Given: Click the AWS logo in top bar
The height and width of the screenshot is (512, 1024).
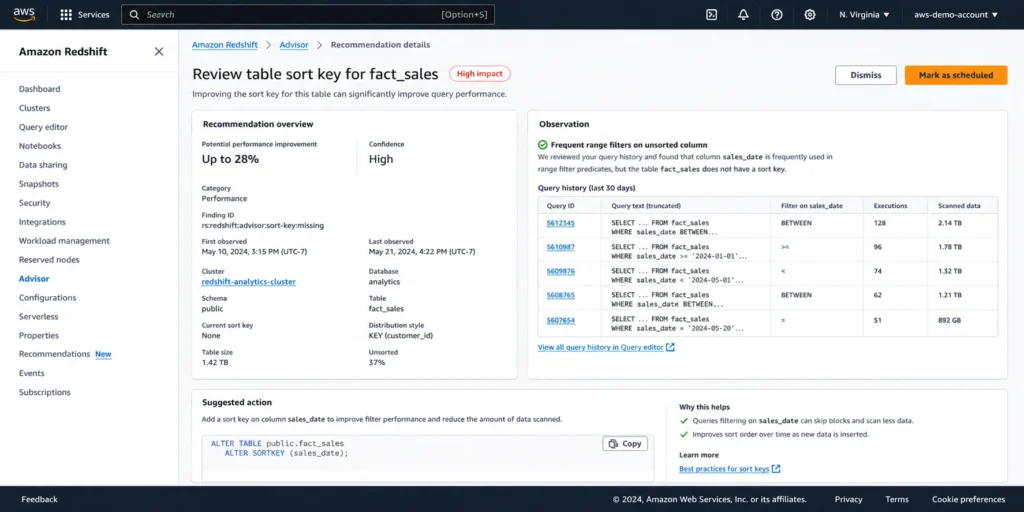Looking at the screenshot, I should 24,14.
